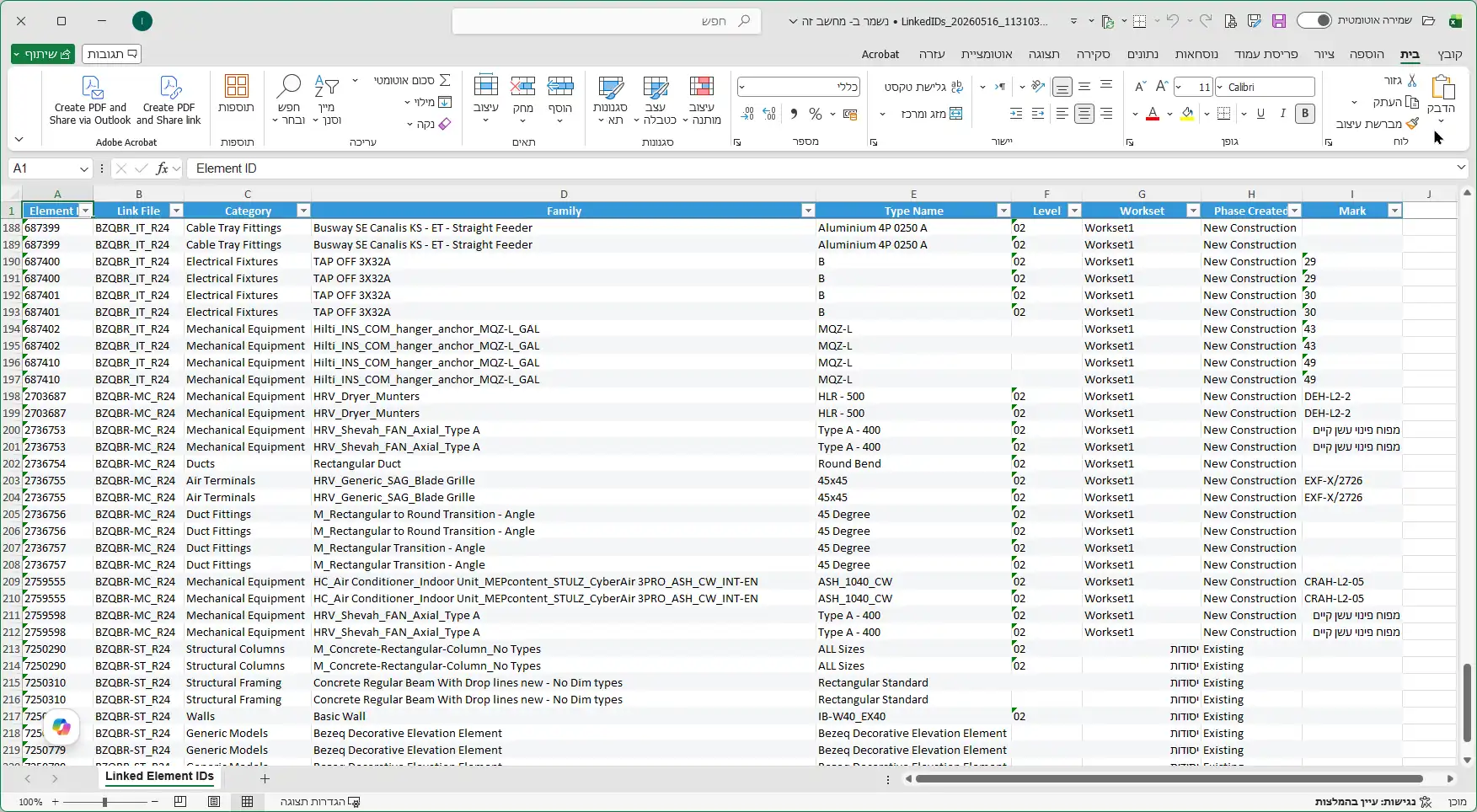Click the Create PDF and Share link icon
Image resolution: width=1477 pixels, height=812 pixels.
click(170, 88)
